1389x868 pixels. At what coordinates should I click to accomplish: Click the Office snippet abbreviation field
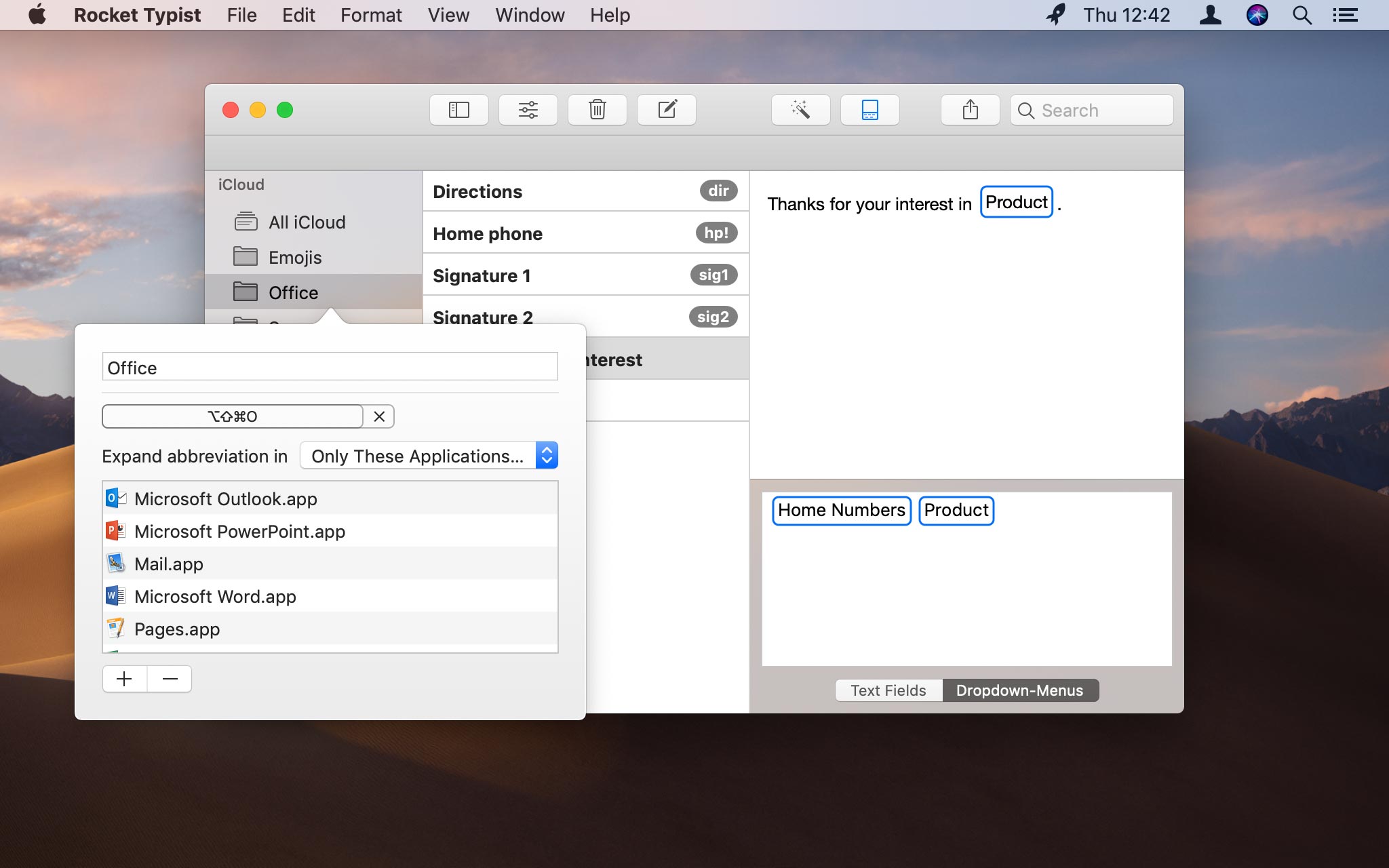232,416
